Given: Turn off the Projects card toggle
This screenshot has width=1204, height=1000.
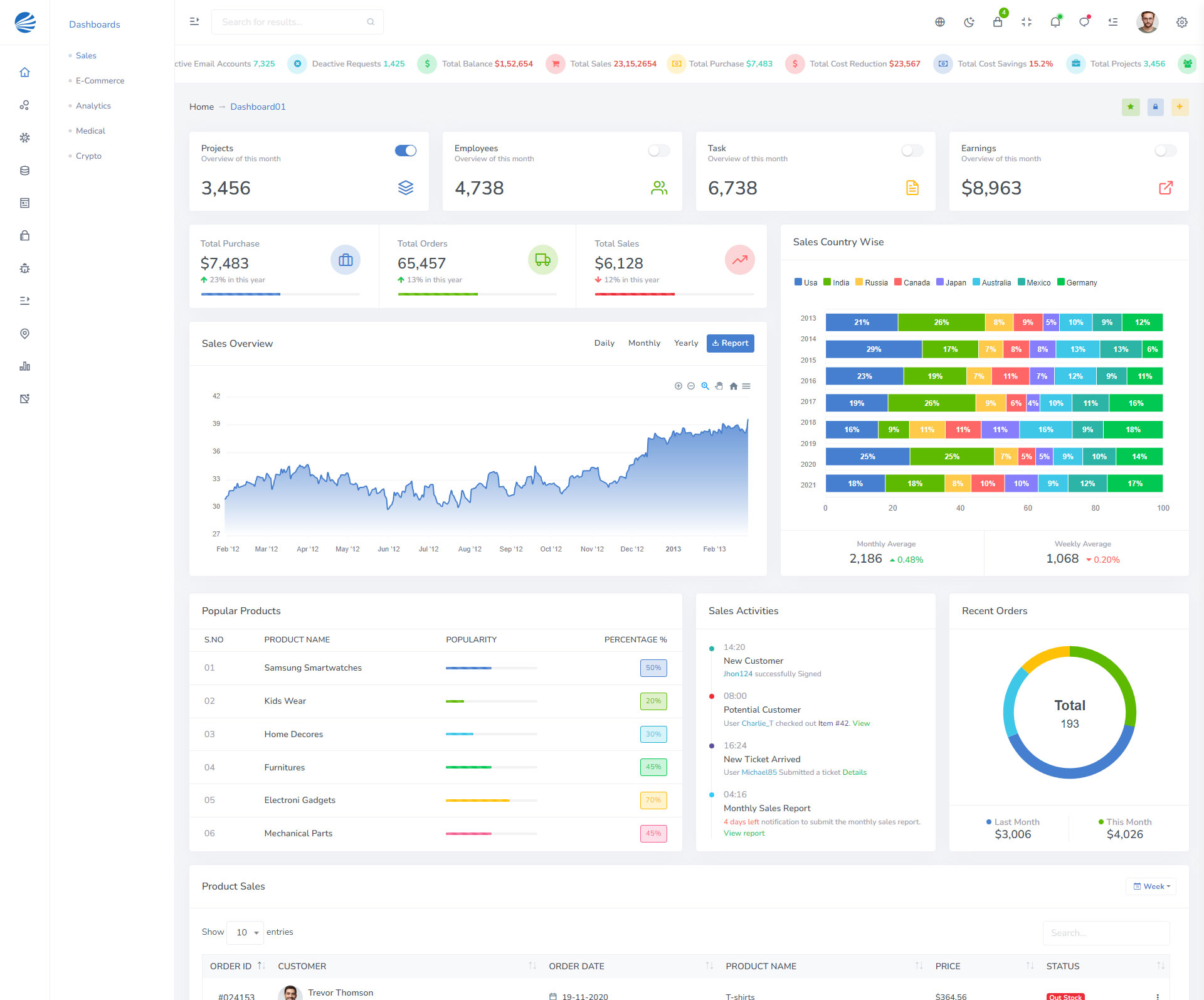Looking at the screenshot, I should pyautogui.click(x=406, y=151).
